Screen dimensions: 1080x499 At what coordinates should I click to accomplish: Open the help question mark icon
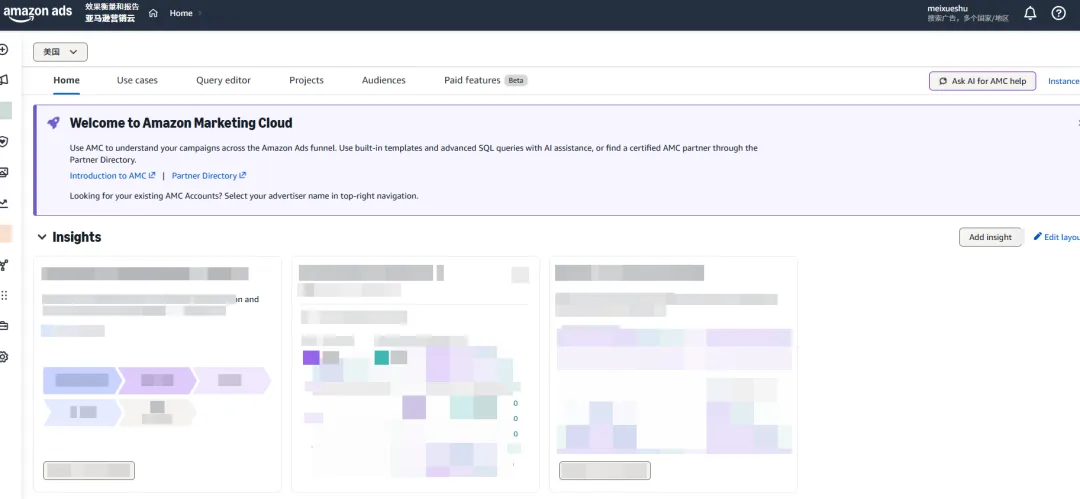pyautogui.click(x=1059, y=13)
